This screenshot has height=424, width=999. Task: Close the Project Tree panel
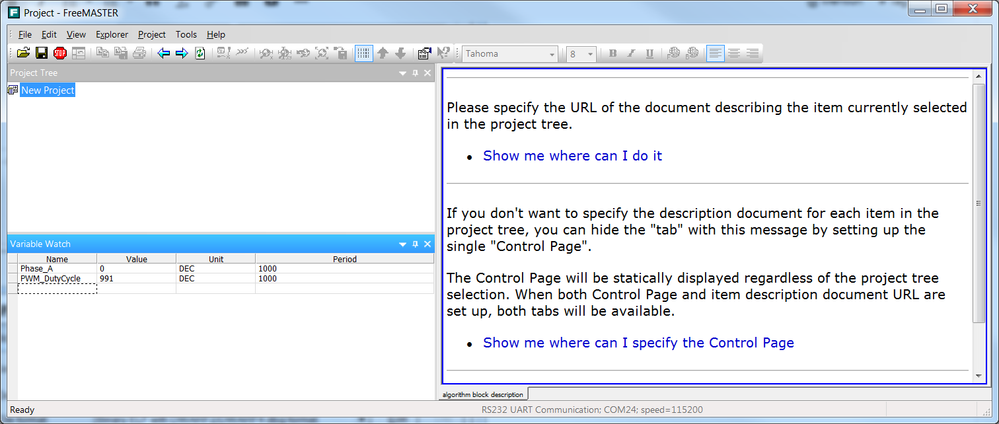(428, 73)
